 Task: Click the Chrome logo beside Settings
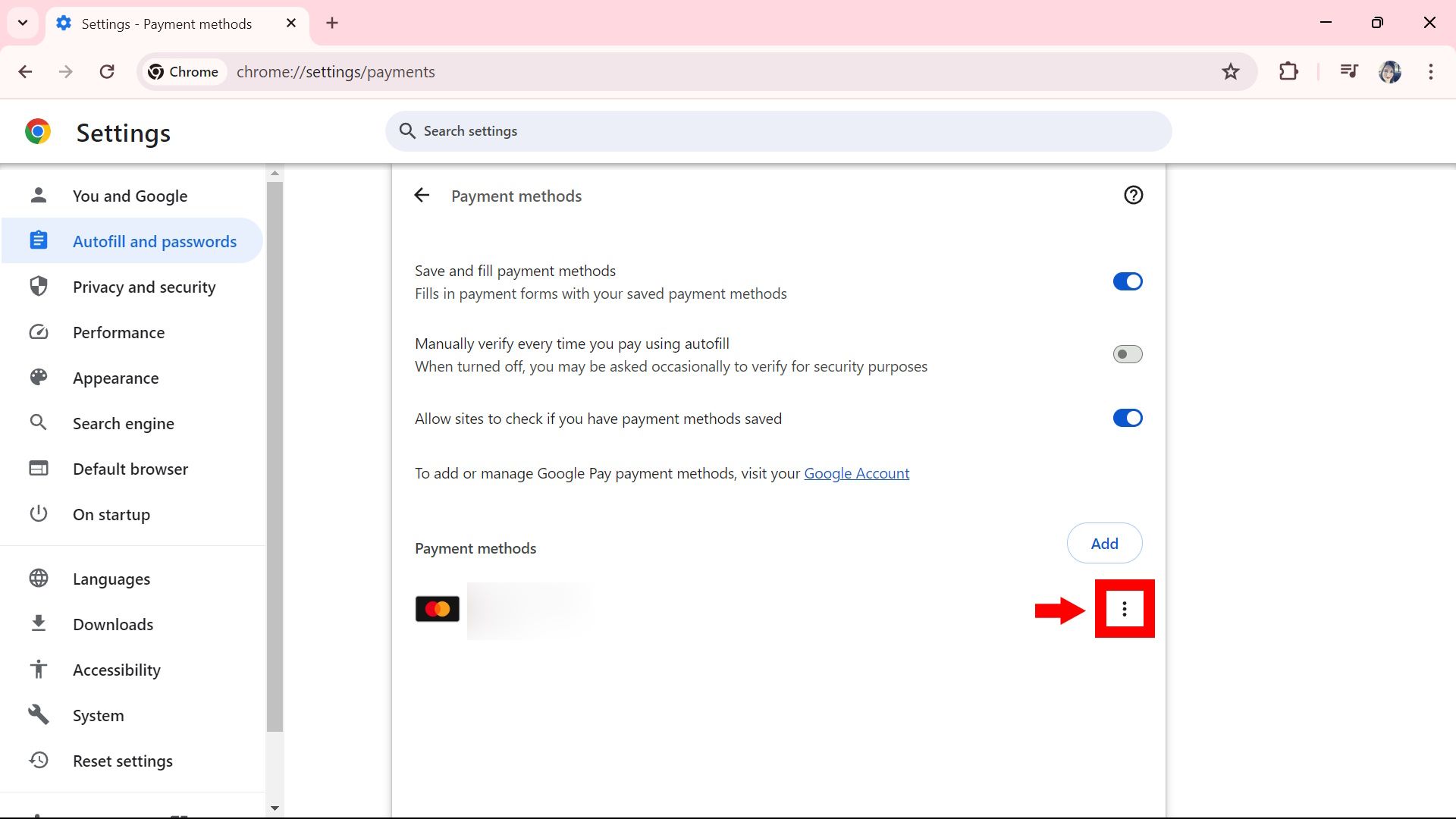point(38,132)
